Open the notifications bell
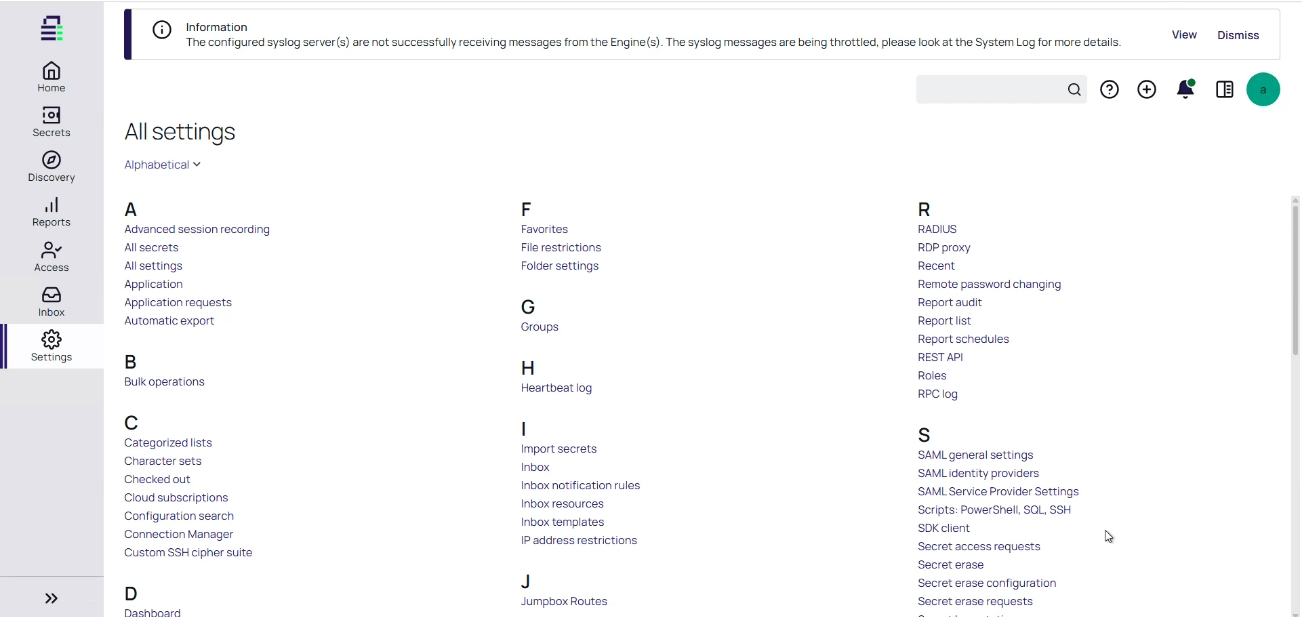1302x617 pixels. (x=1185, y=90)
